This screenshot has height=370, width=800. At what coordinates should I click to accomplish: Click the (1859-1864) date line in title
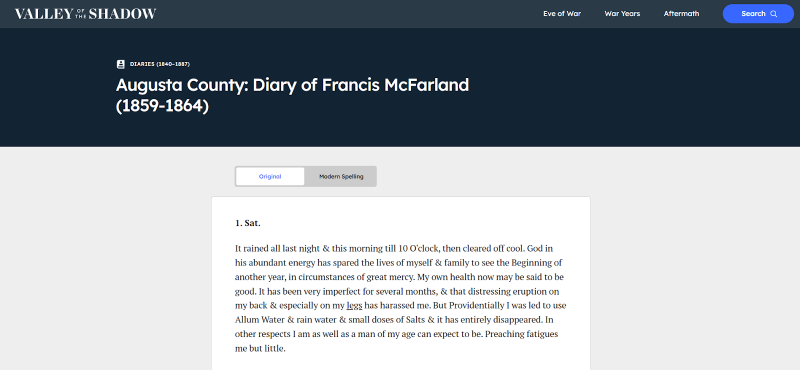162,107
